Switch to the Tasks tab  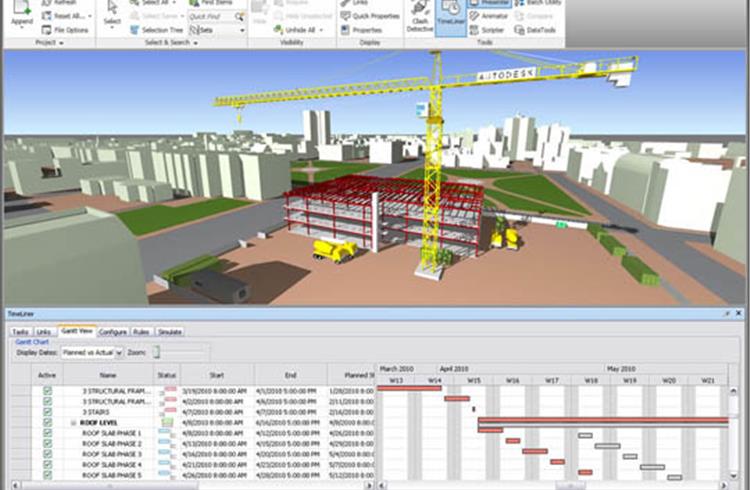point(20,332)
